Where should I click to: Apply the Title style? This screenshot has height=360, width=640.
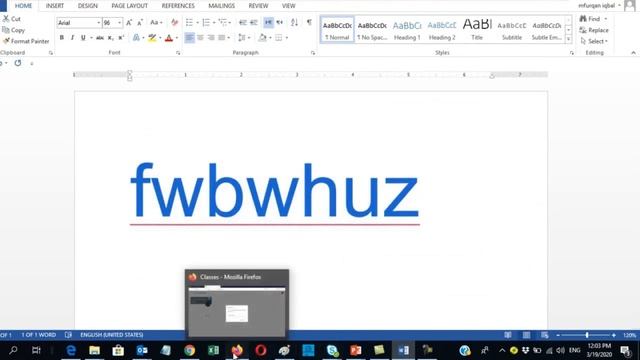coord(477,29)
